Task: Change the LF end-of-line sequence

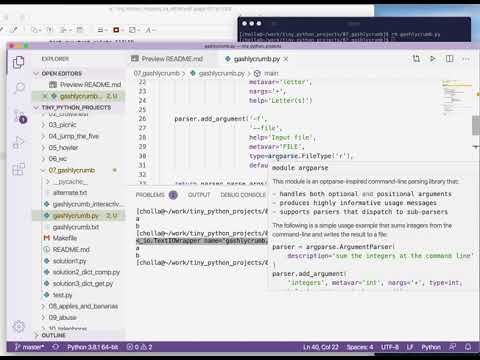Action: [x=410, y=347]
